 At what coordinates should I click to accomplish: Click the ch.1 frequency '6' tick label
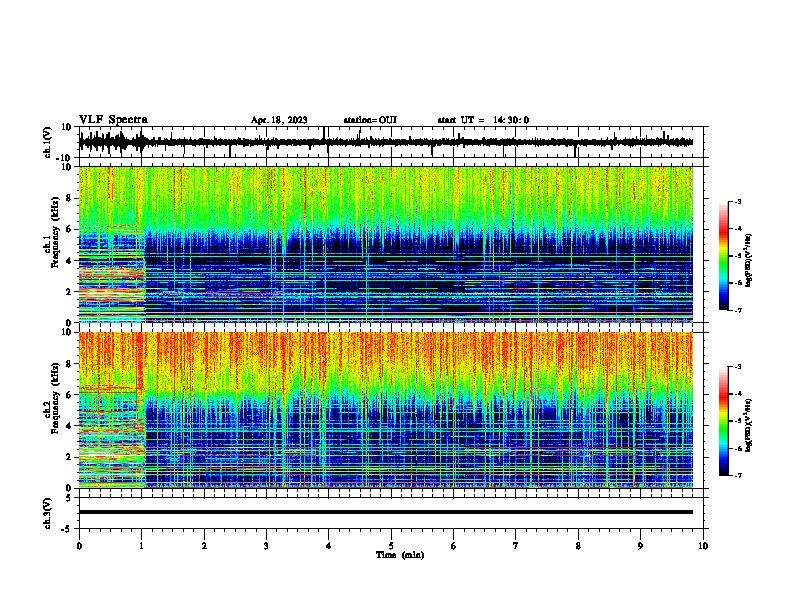coord(69,229)
